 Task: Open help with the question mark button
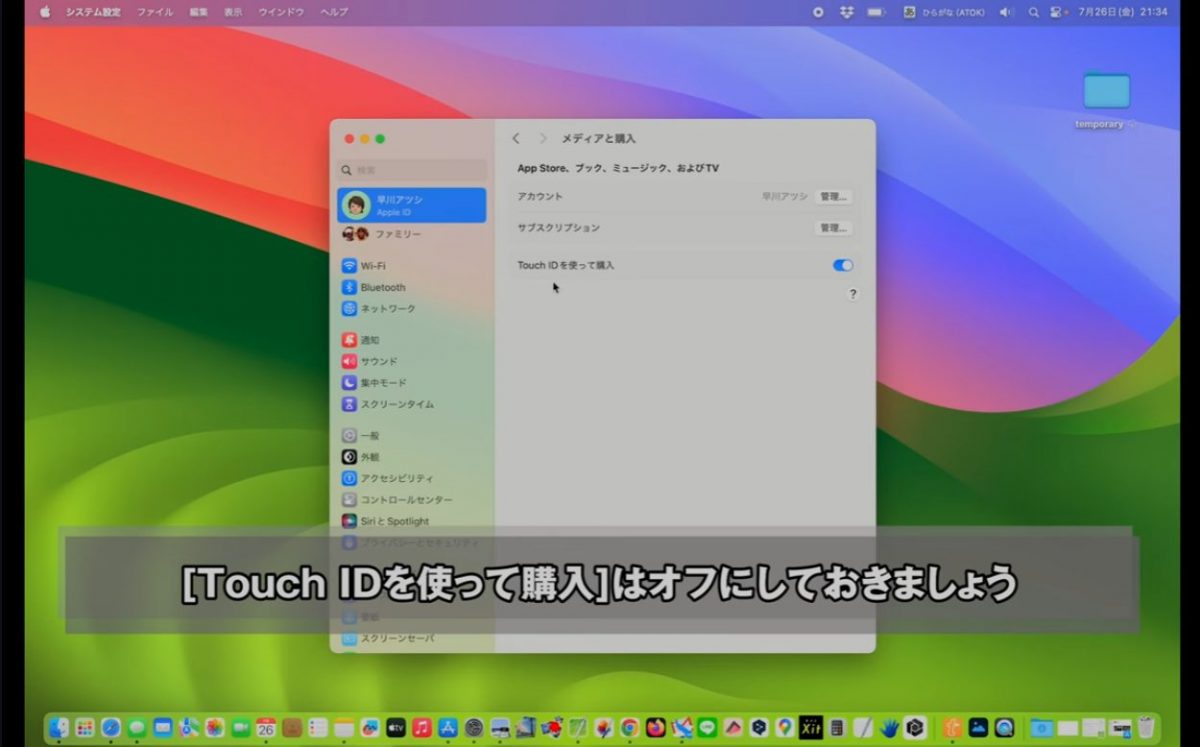pyautogui.click(x=852, y=294)
